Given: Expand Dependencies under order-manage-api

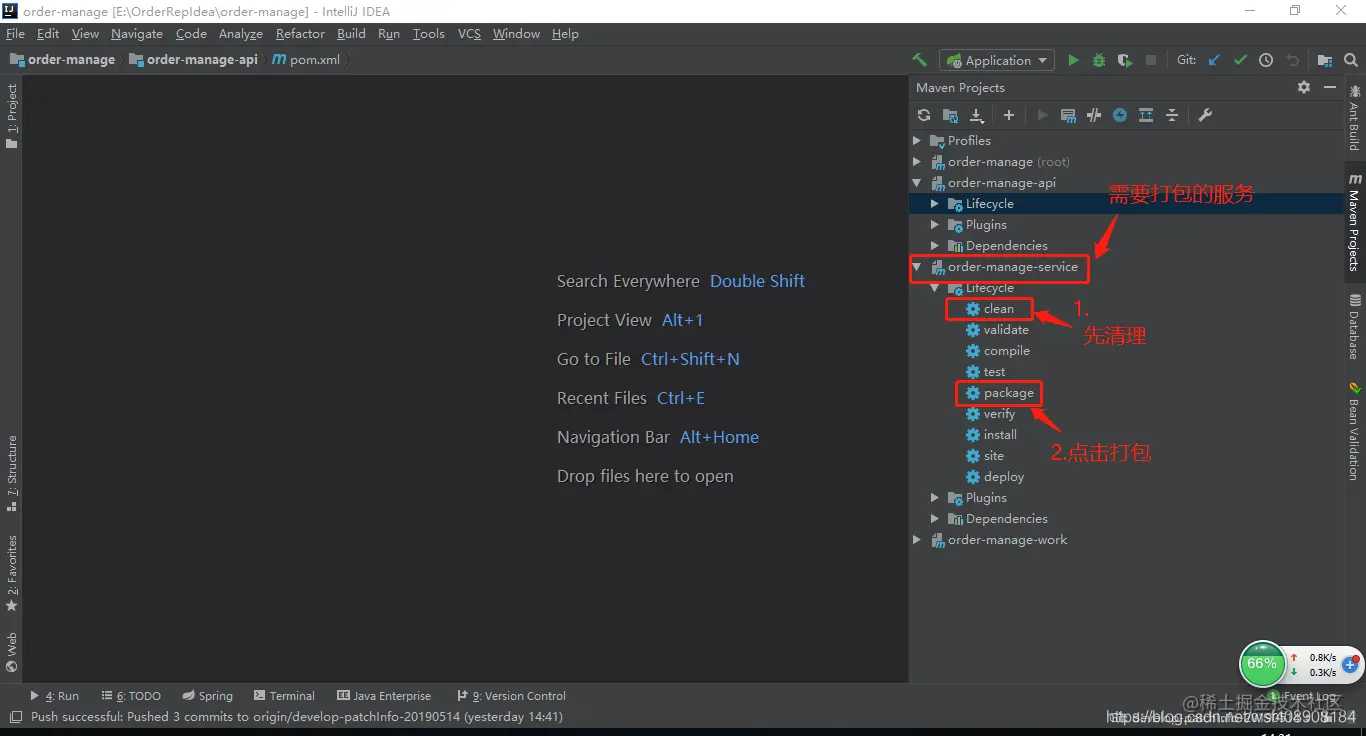Looking at the screenshot, I should (x=935, y=246).
